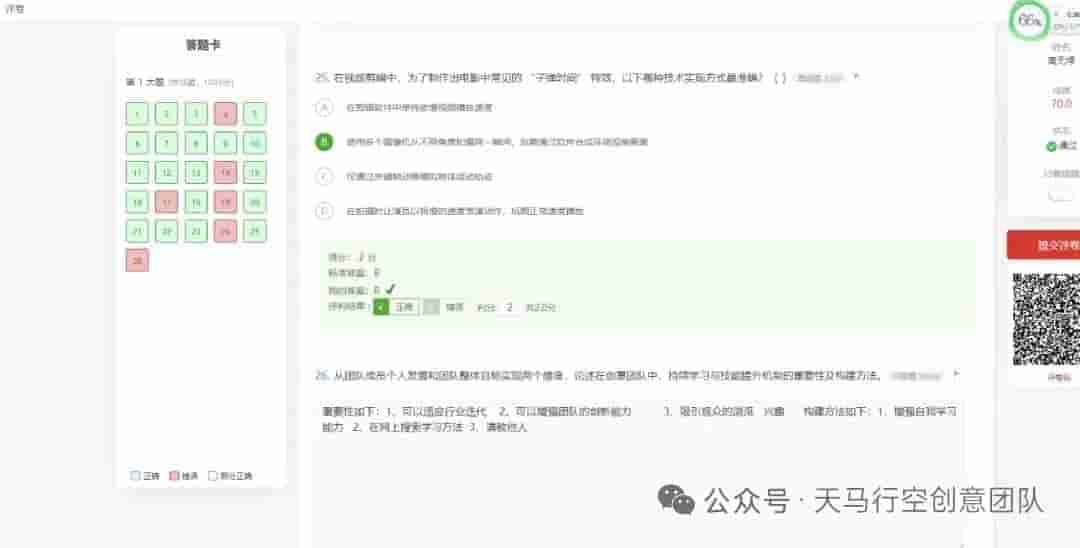The image size is (1080, 548).
Task: Open wrong question 24 in the answer card
Action: [x=225, y=231]
